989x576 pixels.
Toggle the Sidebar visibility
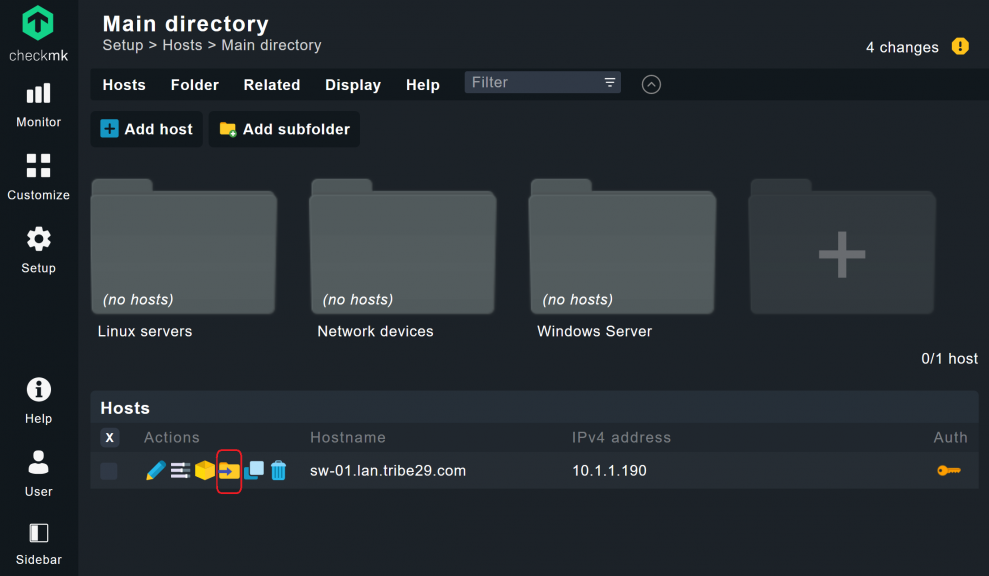pyautogui.click(x=38, y=543)
